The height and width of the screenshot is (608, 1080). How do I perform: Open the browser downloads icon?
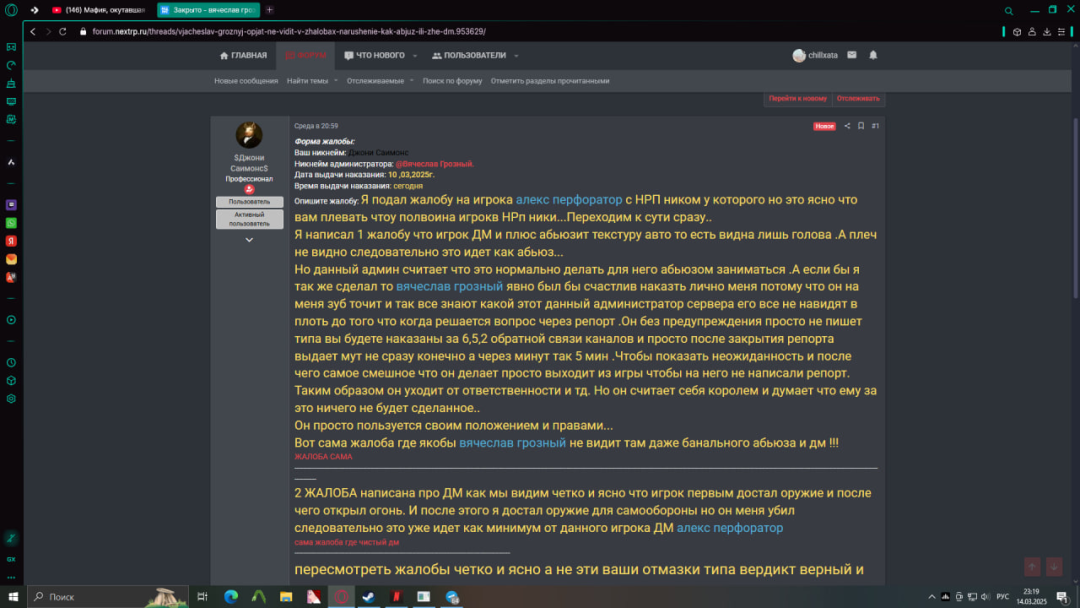click(1047, 32)
